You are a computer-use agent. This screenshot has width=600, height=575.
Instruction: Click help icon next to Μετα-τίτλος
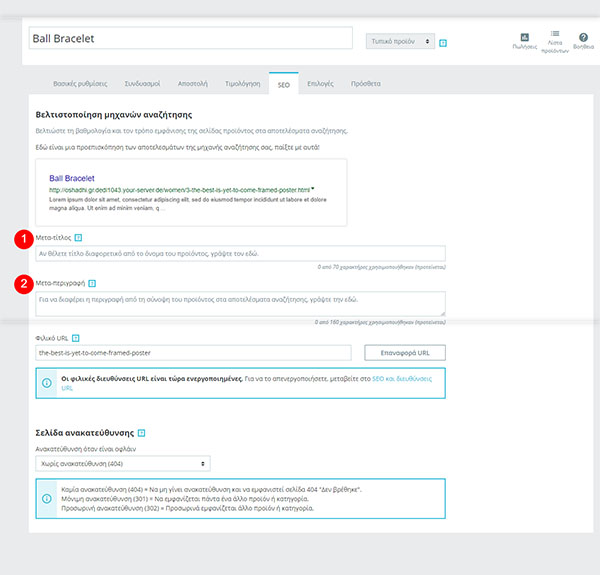coord(78,238)
